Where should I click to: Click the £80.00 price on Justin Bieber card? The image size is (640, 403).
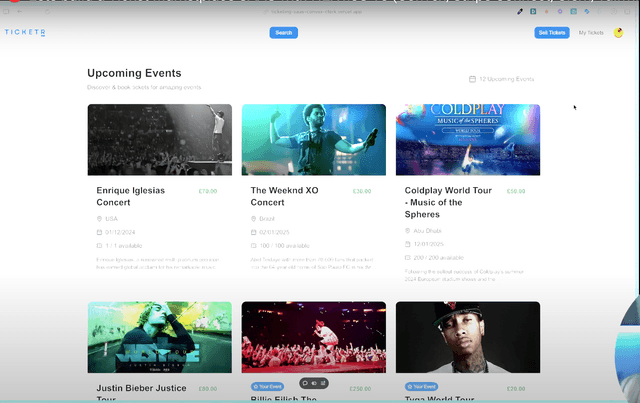click(208, 389)
